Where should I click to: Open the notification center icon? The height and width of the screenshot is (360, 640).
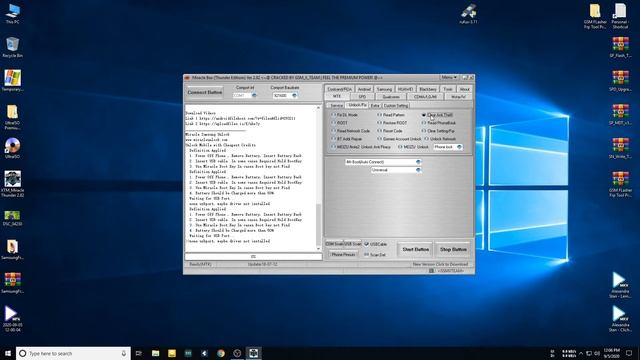(x=629, y=353)
